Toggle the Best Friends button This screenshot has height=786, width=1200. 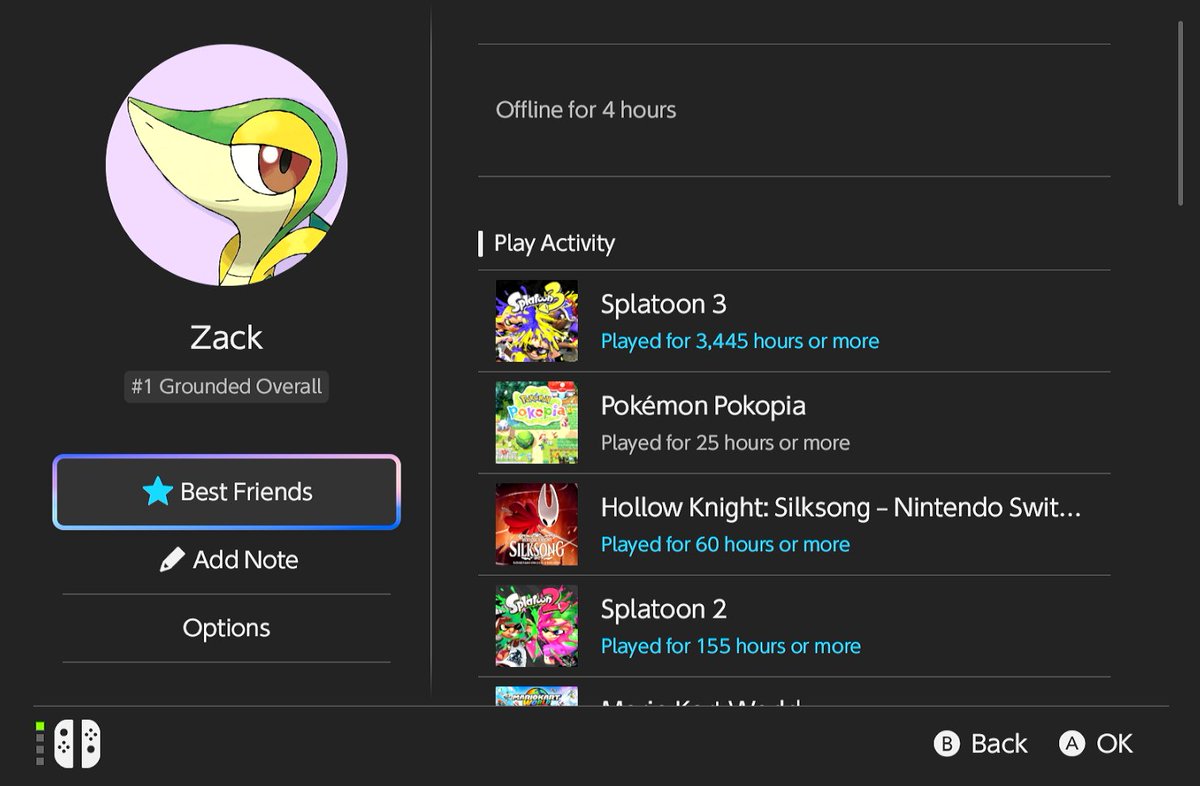227,491
